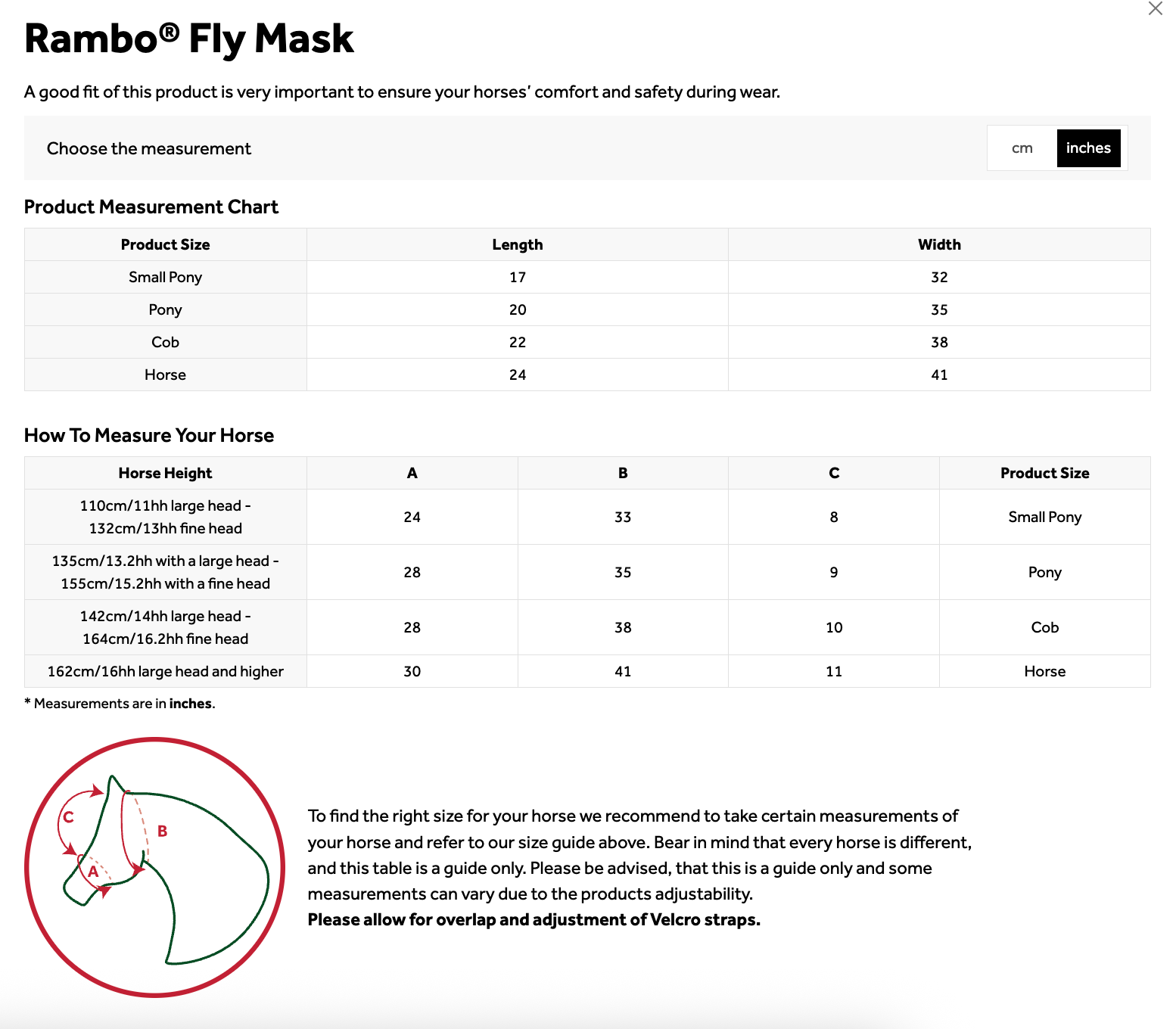Close the size guide popup
Image resolution: width=1176 pixels, height=1029 pixels.
[x=1155, y=9]
